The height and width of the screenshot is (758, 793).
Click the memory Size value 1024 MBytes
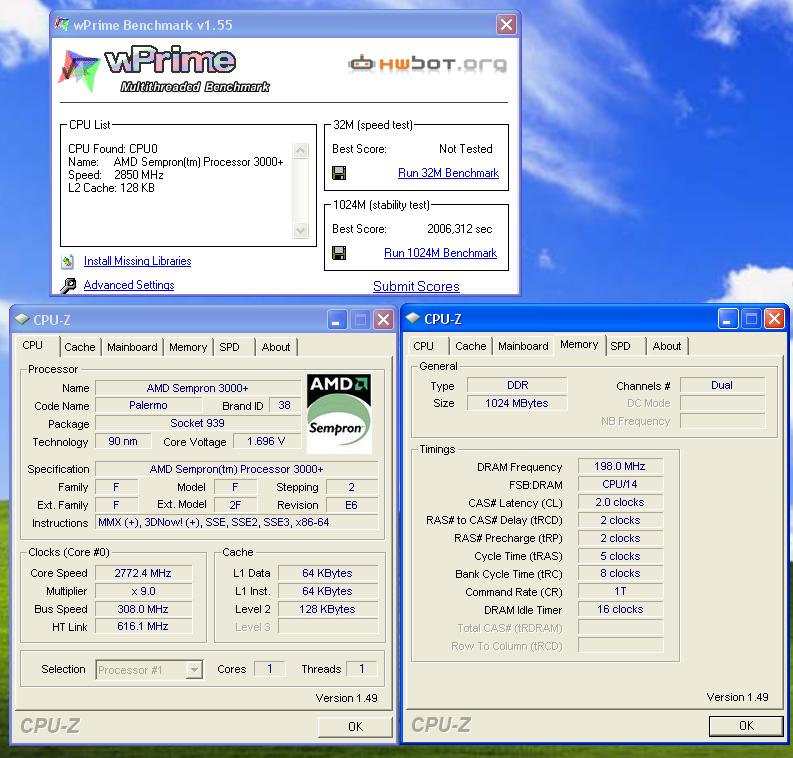point(516,403)
